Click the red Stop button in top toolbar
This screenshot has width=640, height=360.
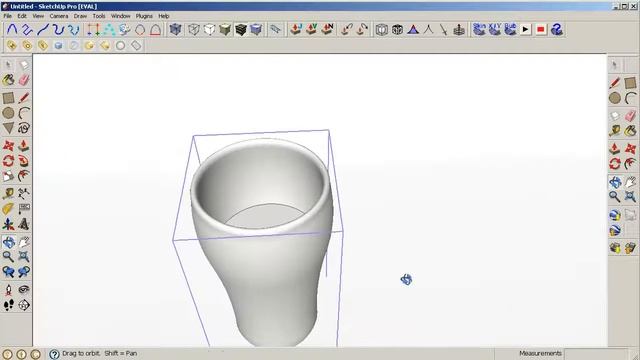pos(541,29)
